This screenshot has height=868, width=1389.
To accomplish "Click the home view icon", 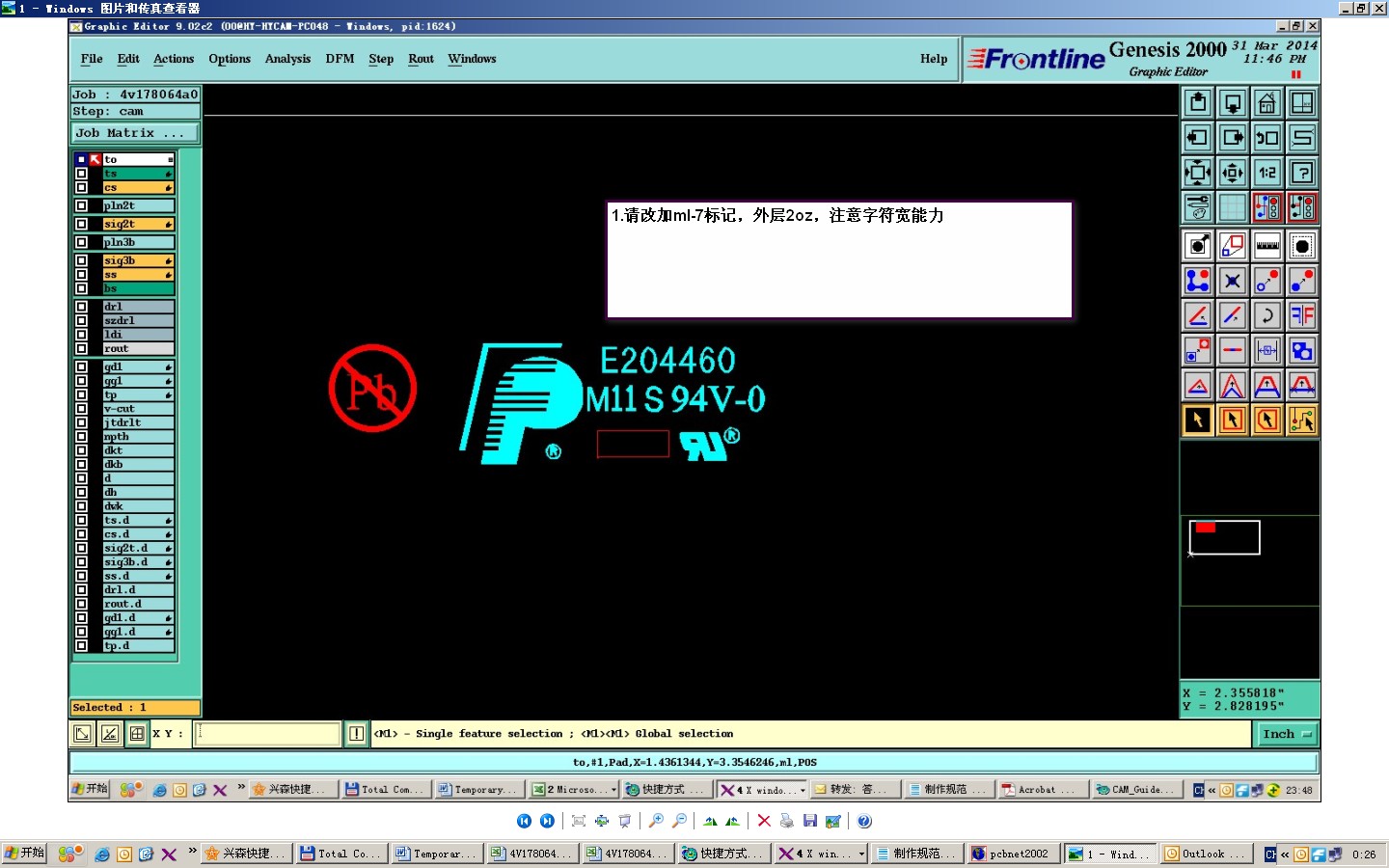I will [x=1267, y=103].
